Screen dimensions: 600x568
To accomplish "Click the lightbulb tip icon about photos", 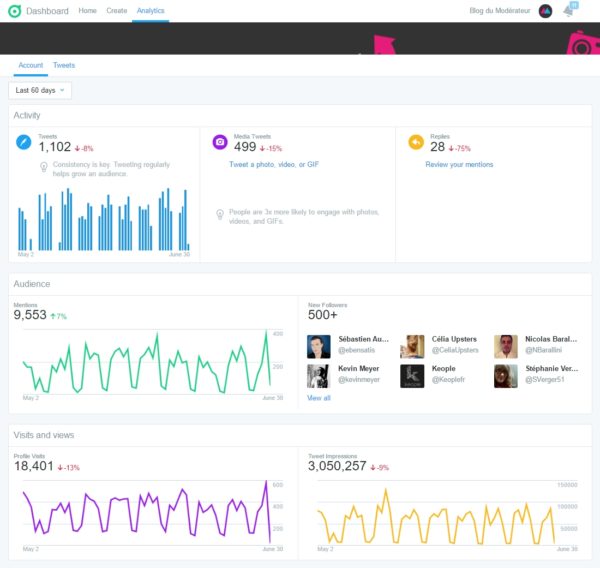I will coord(219,214).
